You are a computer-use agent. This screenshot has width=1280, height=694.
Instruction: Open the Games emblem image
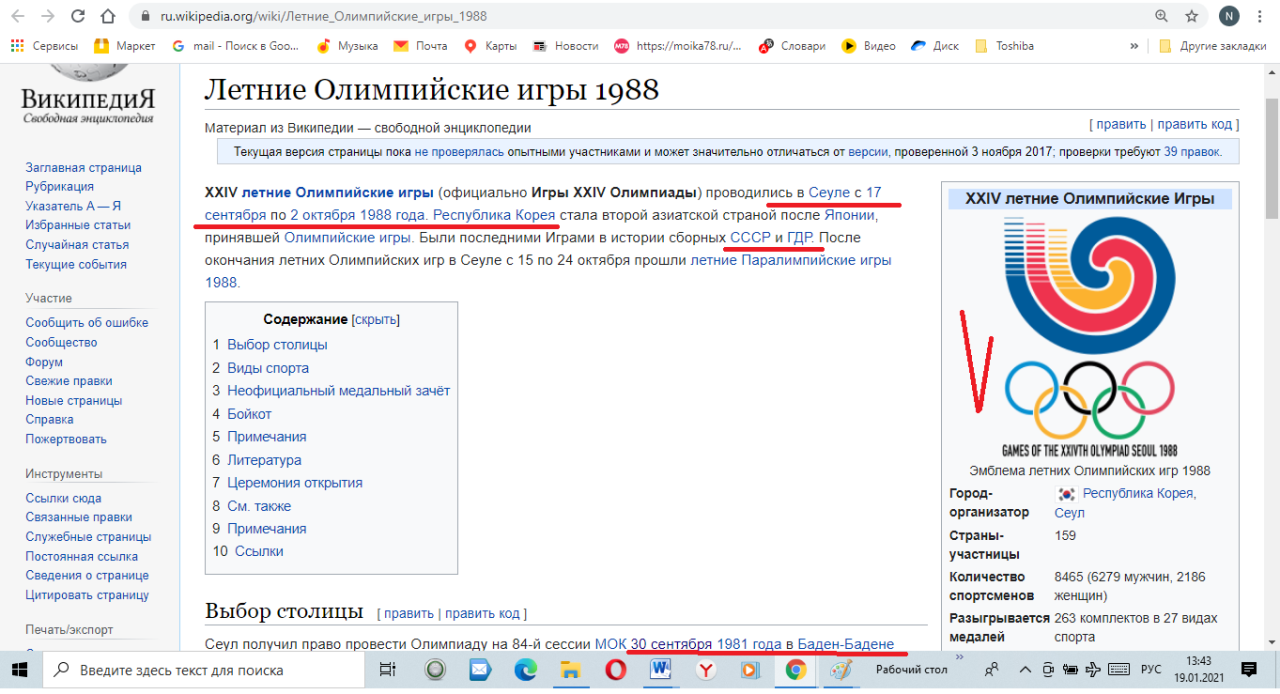point(1090,336)
